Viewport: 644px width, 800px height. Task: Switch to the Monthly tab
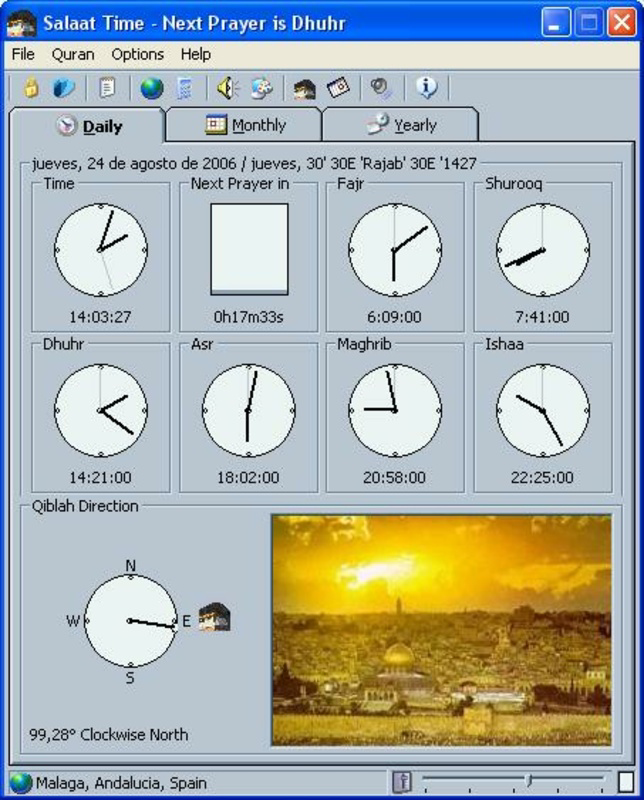click(x=244, y=124)
